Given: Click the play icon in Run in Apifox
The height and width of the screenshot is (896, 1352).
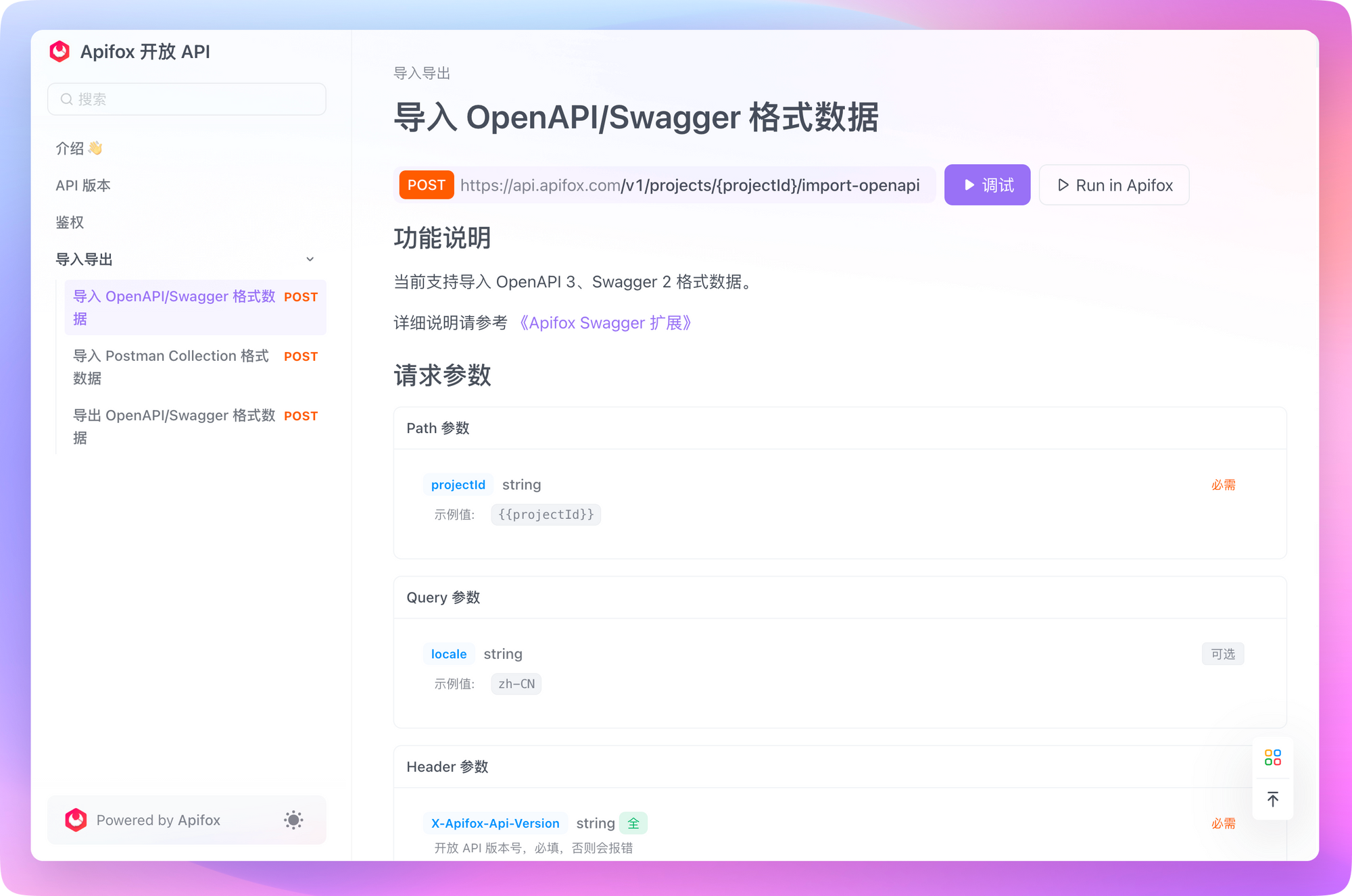Looking at the screenshot, I should [1063, 185].
